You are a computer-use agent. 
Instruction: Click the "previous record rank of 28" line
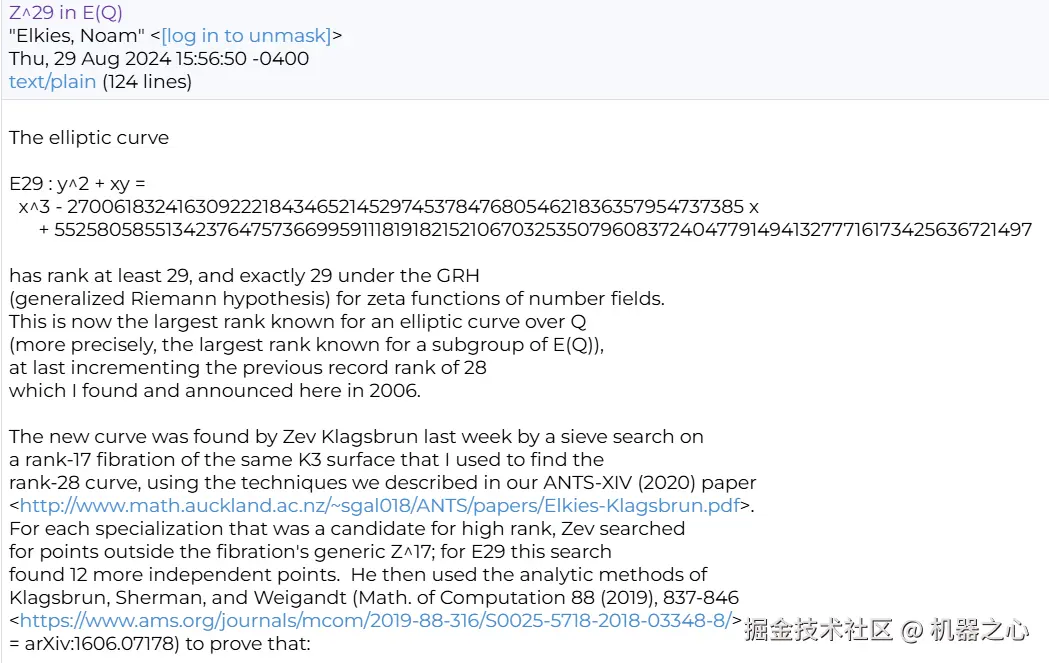[x=248, y=367]
